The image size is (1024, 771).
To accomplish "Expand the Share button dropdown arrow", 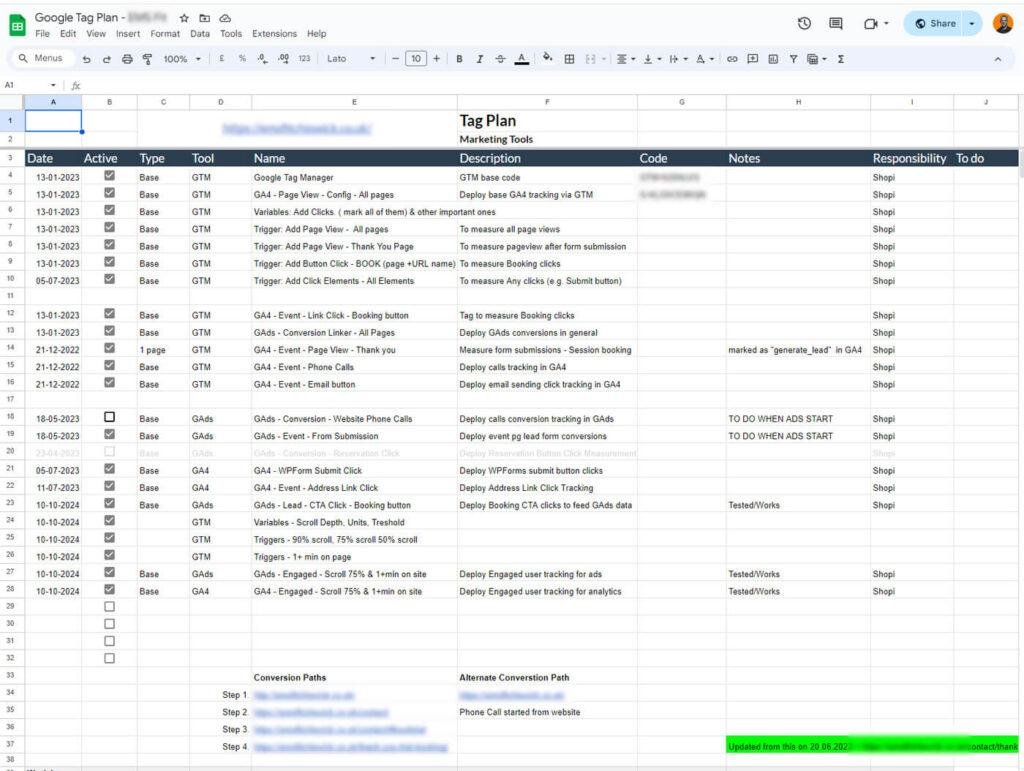I will pyautogui.click(x=972, y=24).
